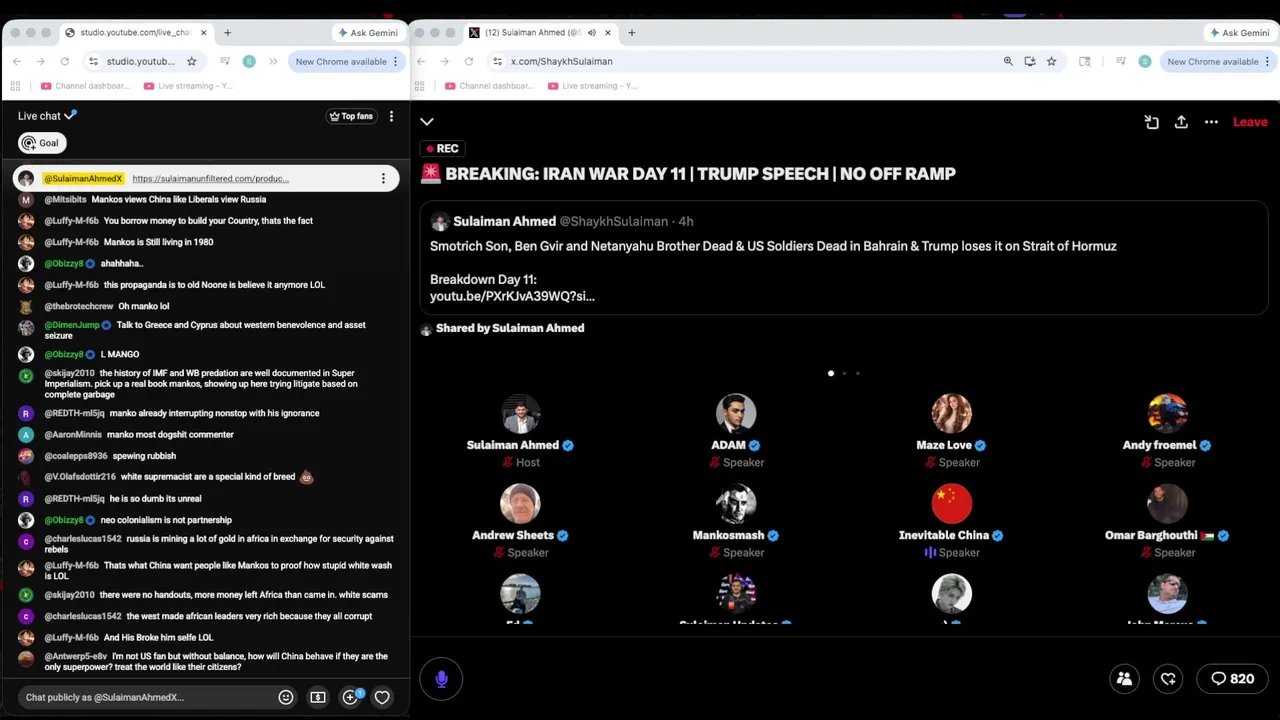The image size is (1280, 720).
Task: Open Sulaiman Ahmed host avatar
Action: pos(520,414)
